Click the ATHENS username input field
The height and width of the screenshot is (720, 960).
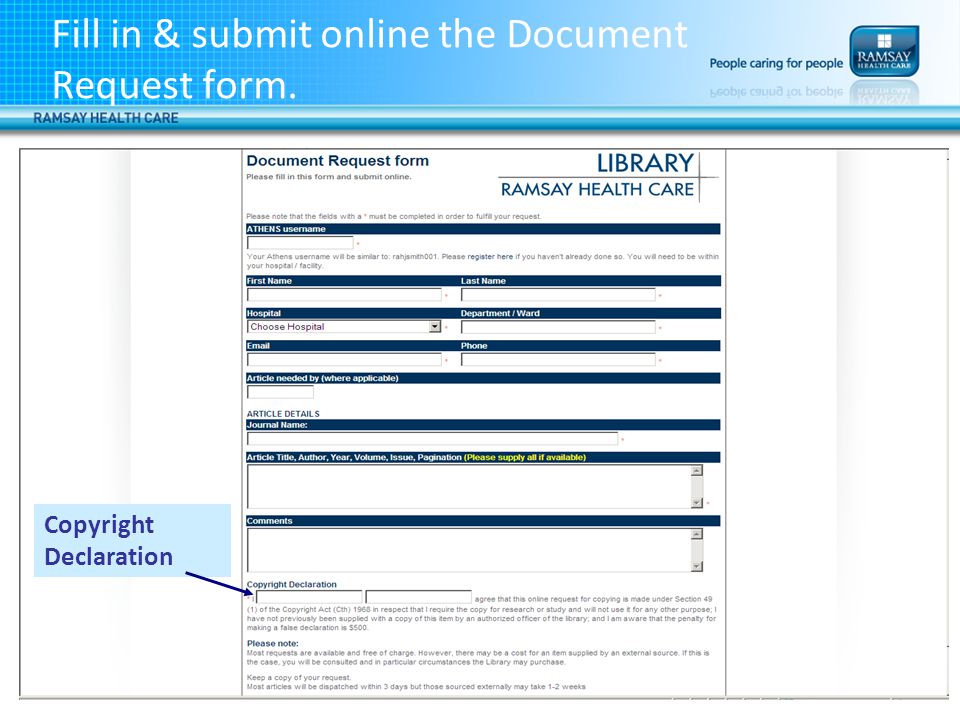click(300, 242)
